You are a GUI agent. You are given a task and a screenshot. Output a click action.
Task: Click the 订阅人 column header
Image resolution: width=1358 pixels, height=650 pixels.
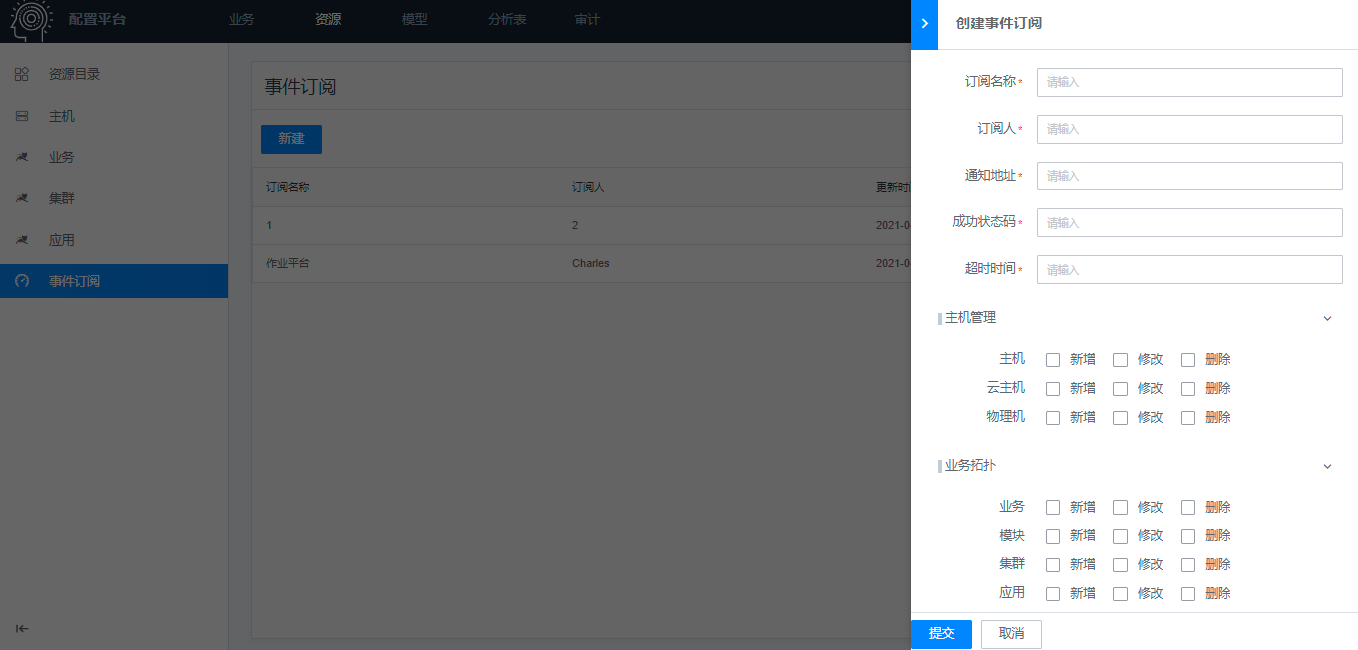(x=587, y=188)
